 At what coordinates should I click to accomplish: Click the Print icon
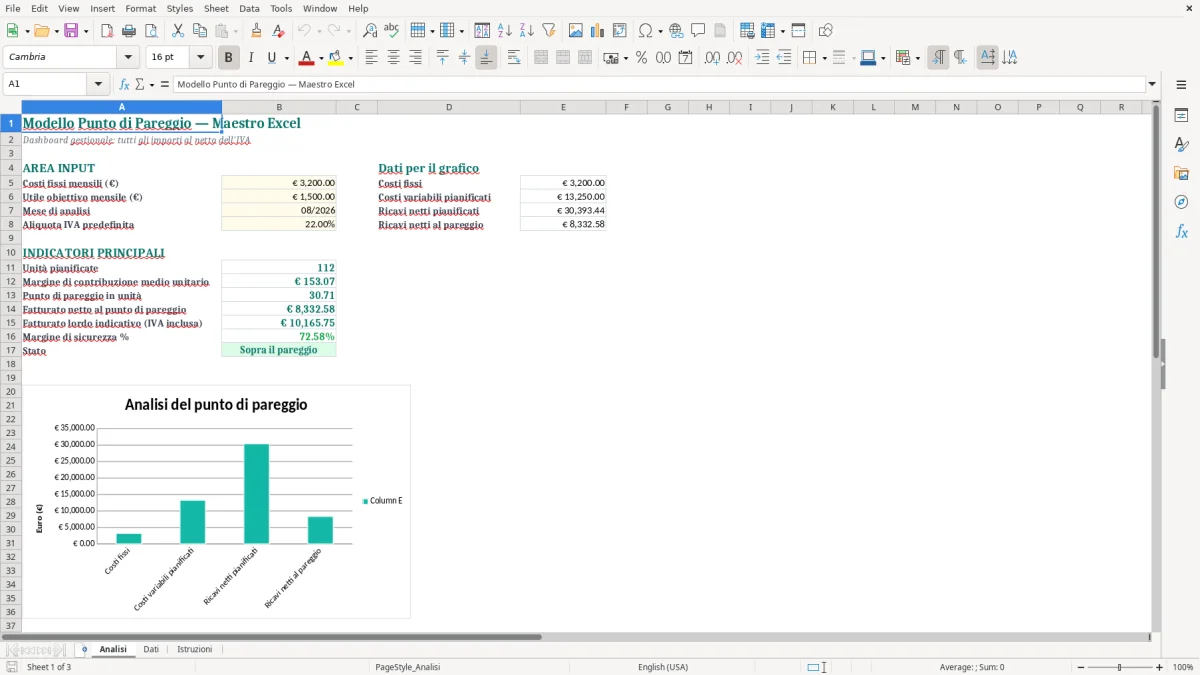(x=129, y=31)
